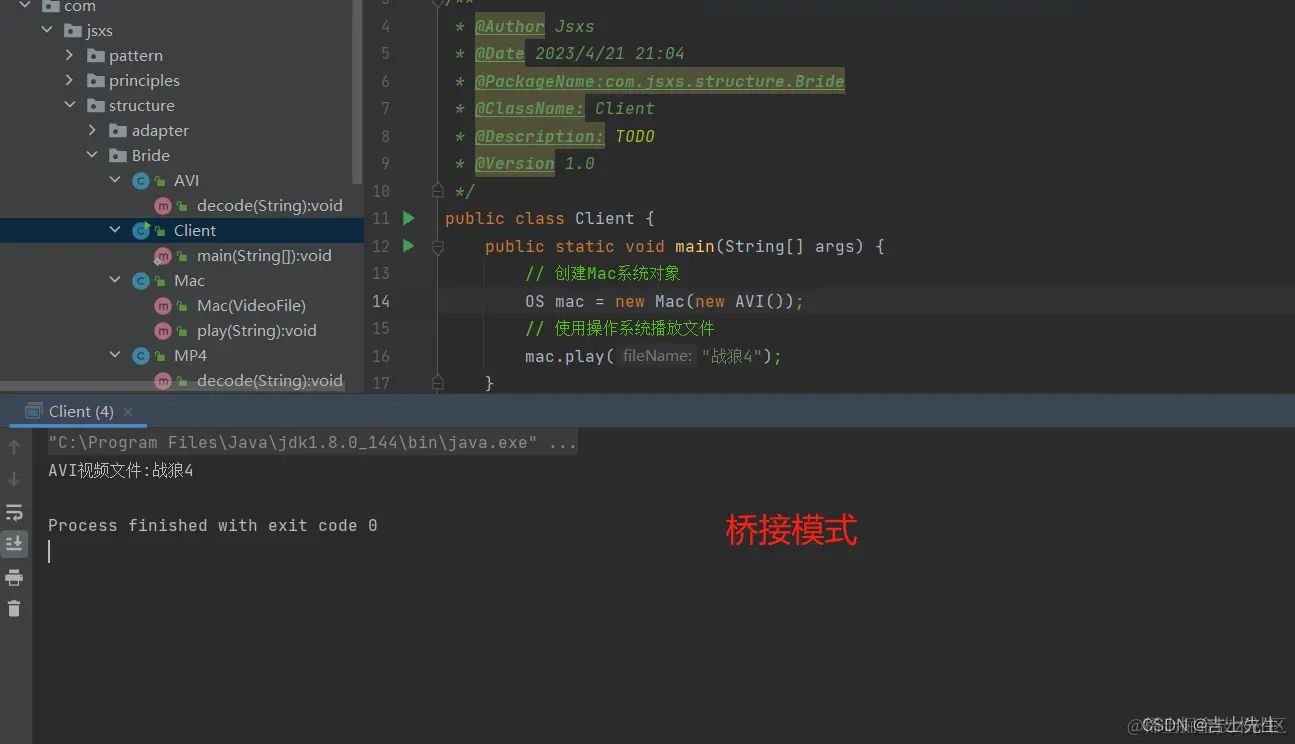Select decode(String):void under MP4
Image resolution: width=1295 pixels, height=744 pixels.
pos(270,380)
